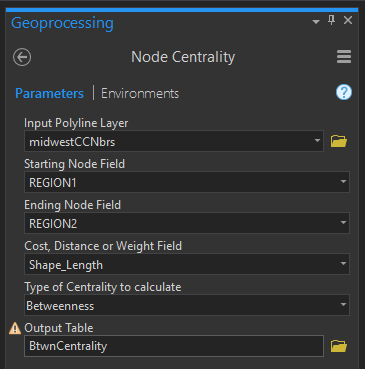Click the REGION2 field value

(53, 224)
